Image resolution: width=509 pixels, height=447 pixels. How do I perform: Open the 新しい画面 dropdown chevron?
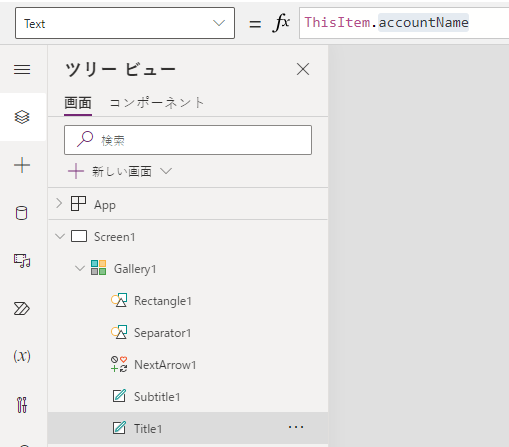tap(166, 171)
